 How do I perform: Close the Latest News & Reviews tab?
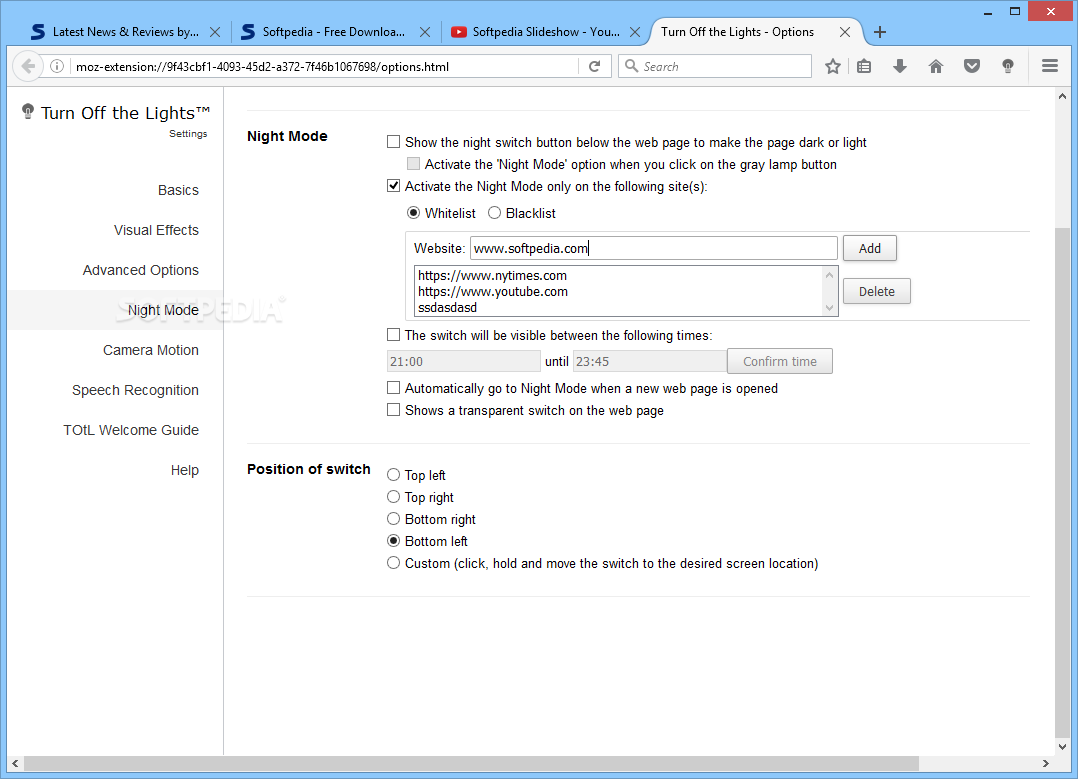tap(214, 32)
